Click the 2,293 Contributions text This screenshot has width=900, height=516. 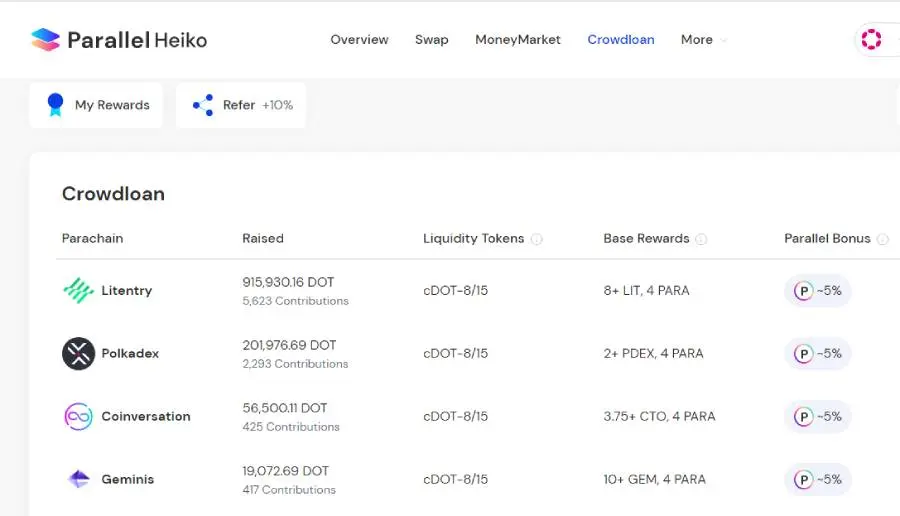pyautogui.click(x=295, y=364)
